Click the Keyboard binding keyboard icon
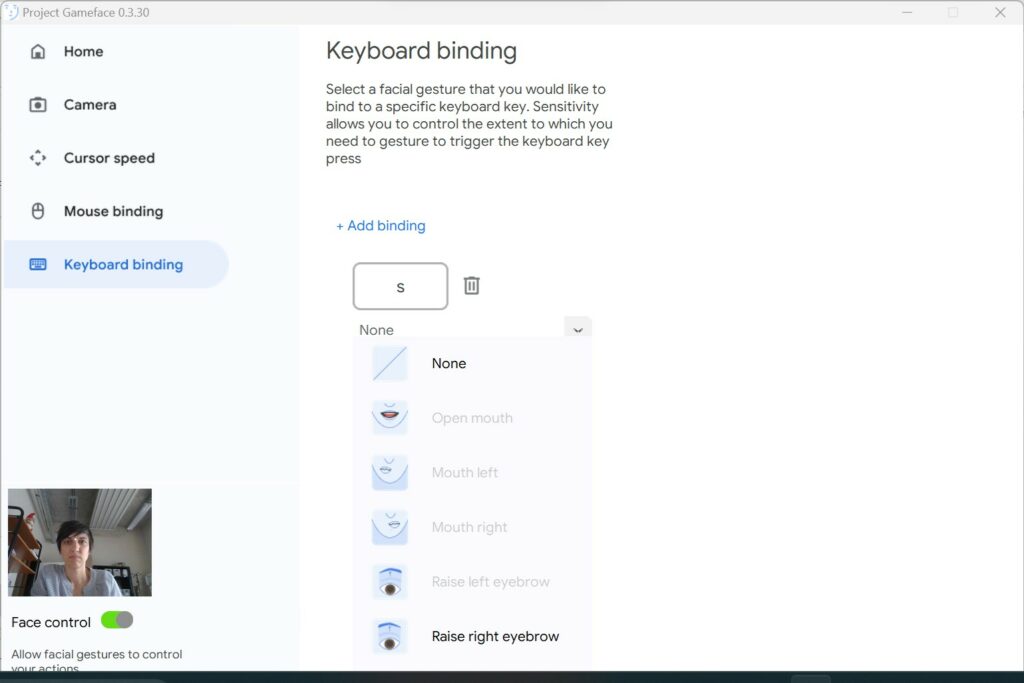Screen dimensions: 1024x683 click(38, 265)
